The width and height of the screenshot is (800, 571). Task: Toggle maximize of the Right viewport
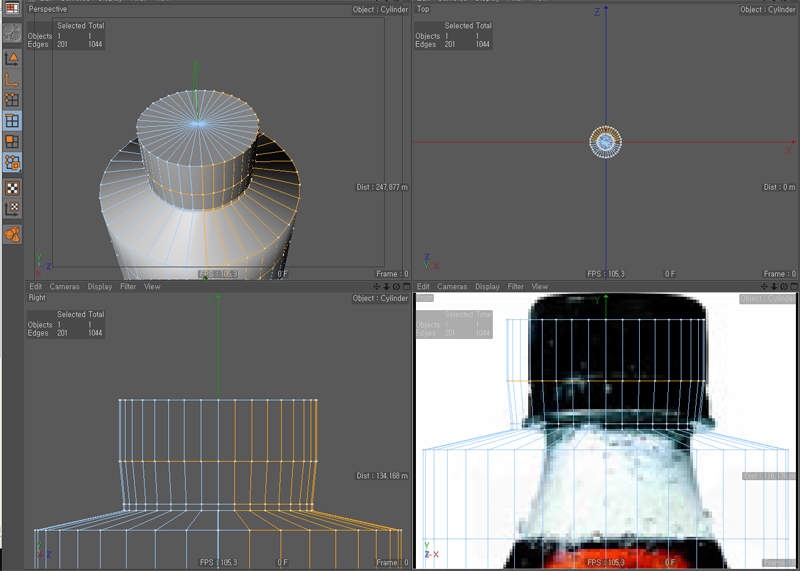point(405,287)
